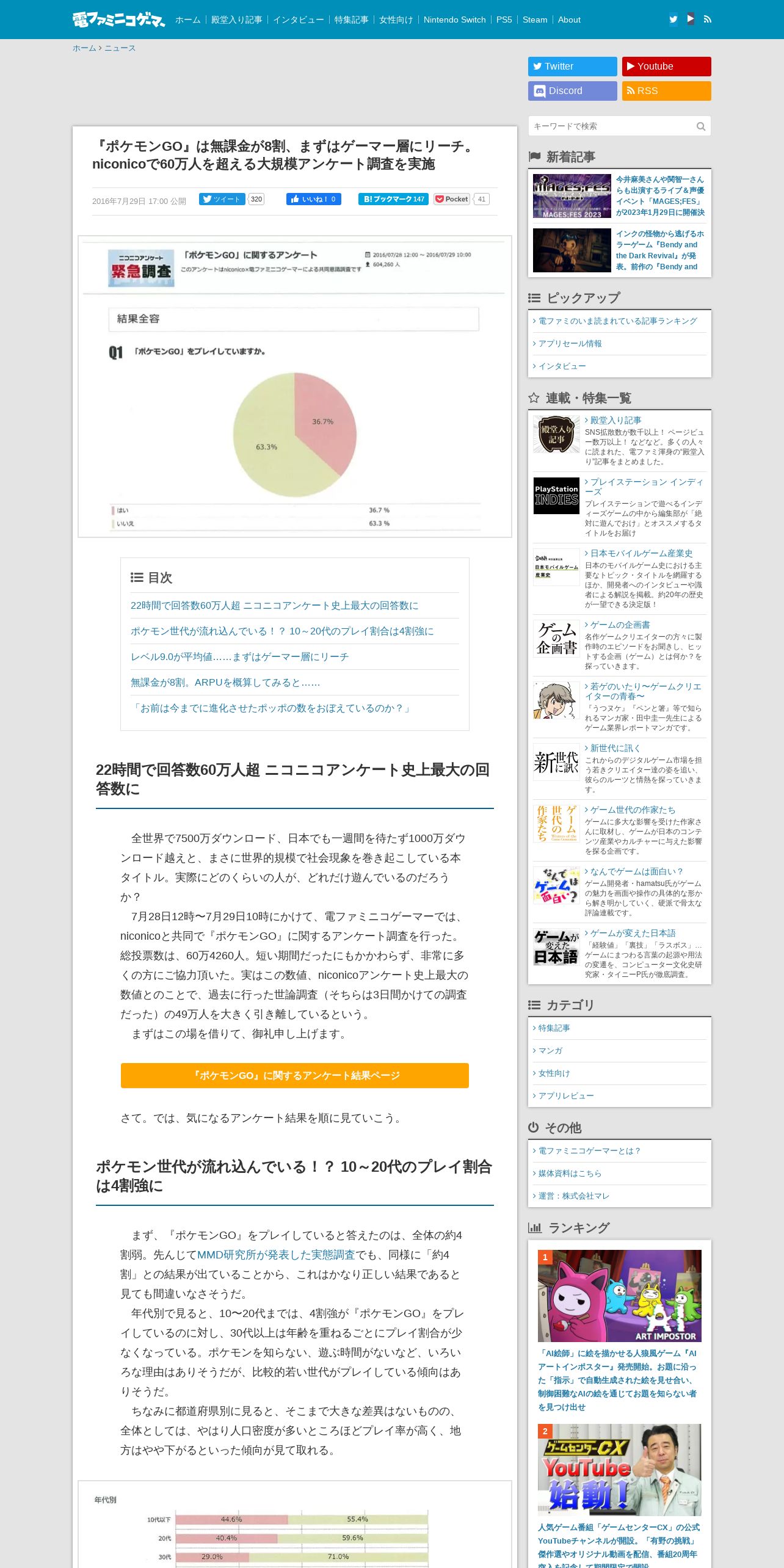Open the 日本モバイルゲーム産業史 thumbnail
784x1568 pixels.
[x=556, y=567]
